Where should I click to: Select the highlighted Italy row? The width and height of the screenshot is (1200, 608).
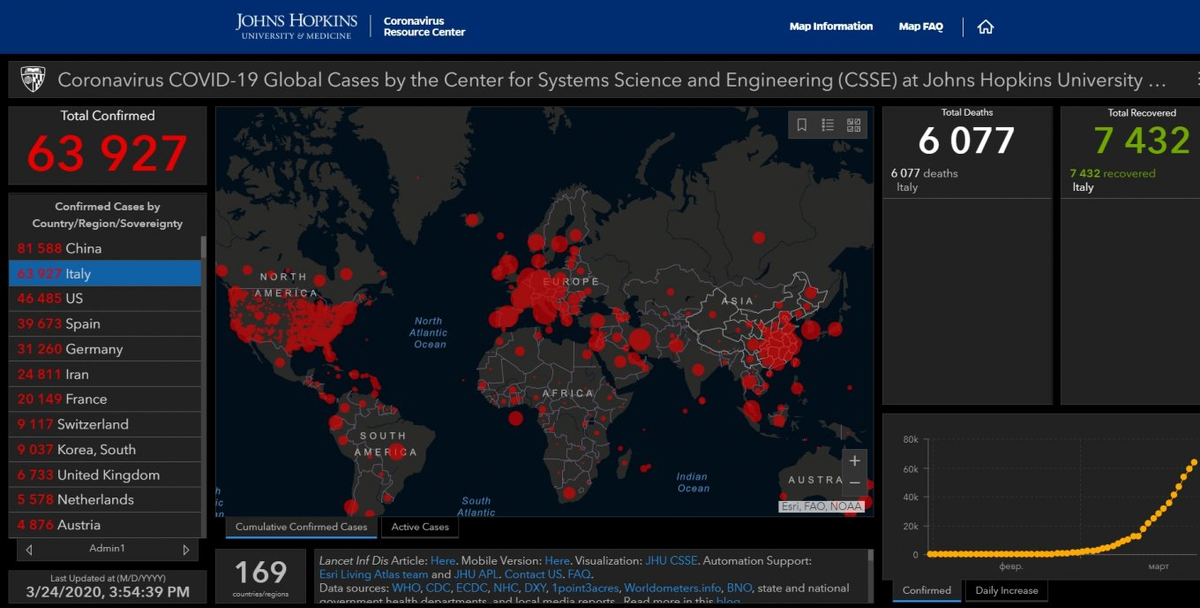point(105,273)
